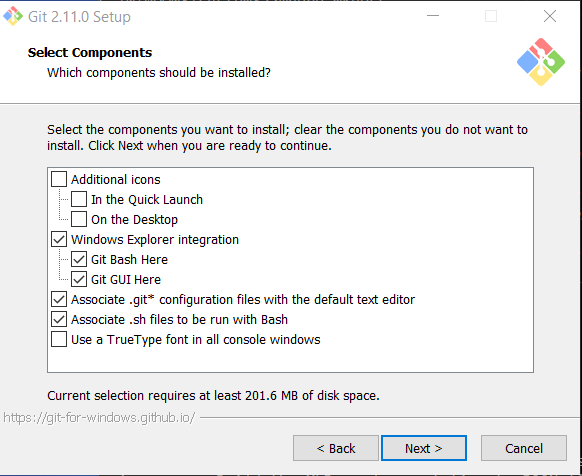Click the large Git logo in header
The width and height of the screenshot is (582, 476).
[541, 62]
